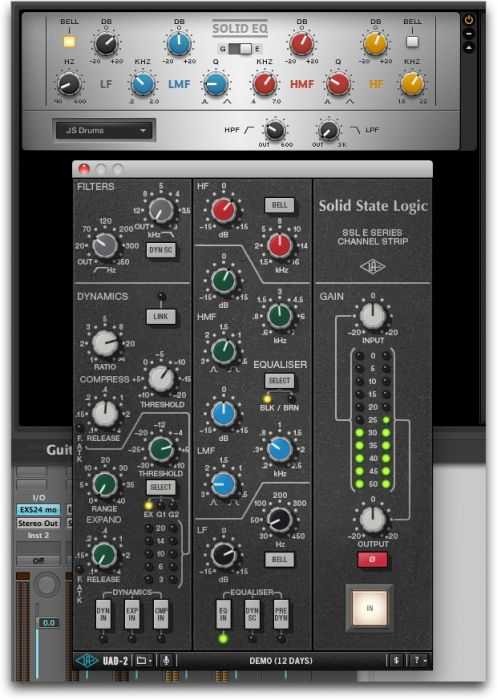Toggle the HF Bell button on Solid EQ
Image resolution: width=497 pixels, height=700 pixels.
coord(412,42)
